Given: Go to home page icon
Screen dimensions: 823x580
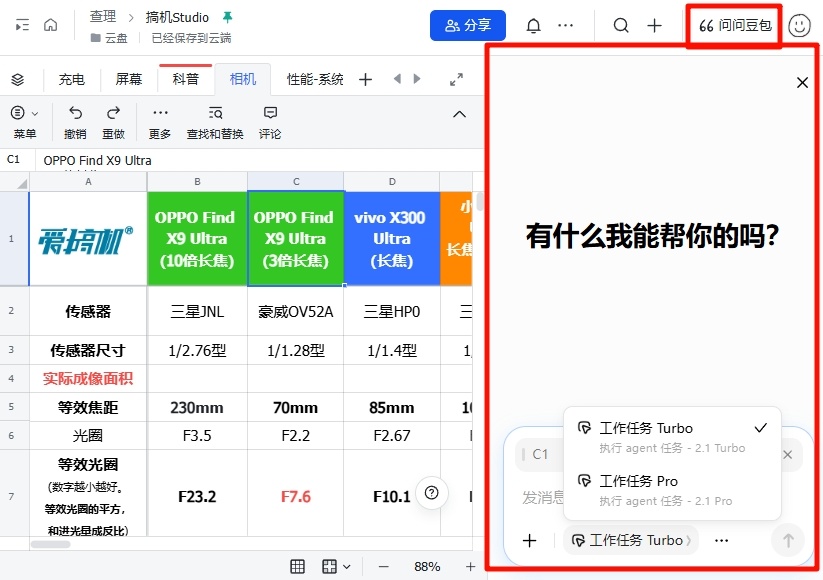Looking at the screenshot, I should 50,25.
